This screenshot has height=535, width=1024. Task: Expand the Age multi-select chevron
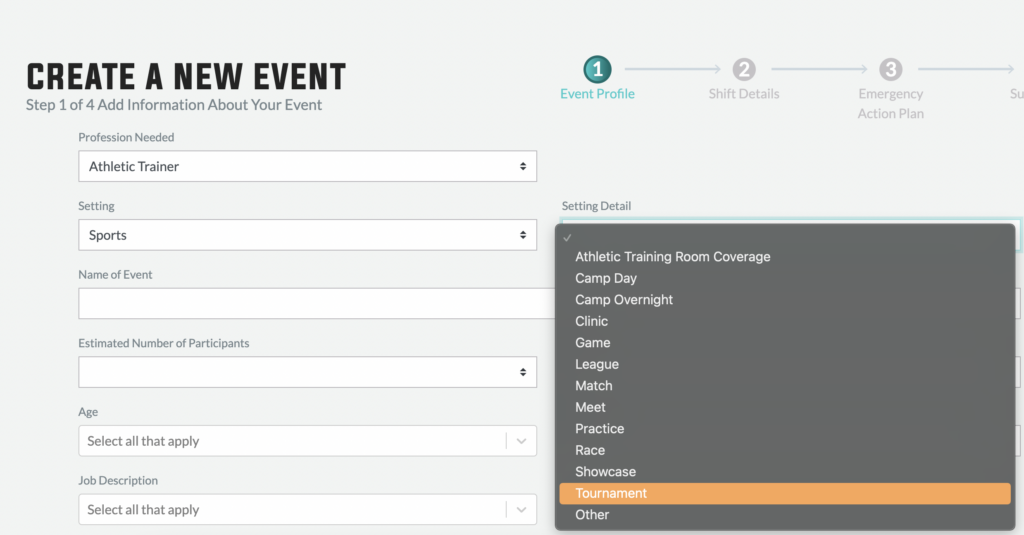click(x=521, y=441)
